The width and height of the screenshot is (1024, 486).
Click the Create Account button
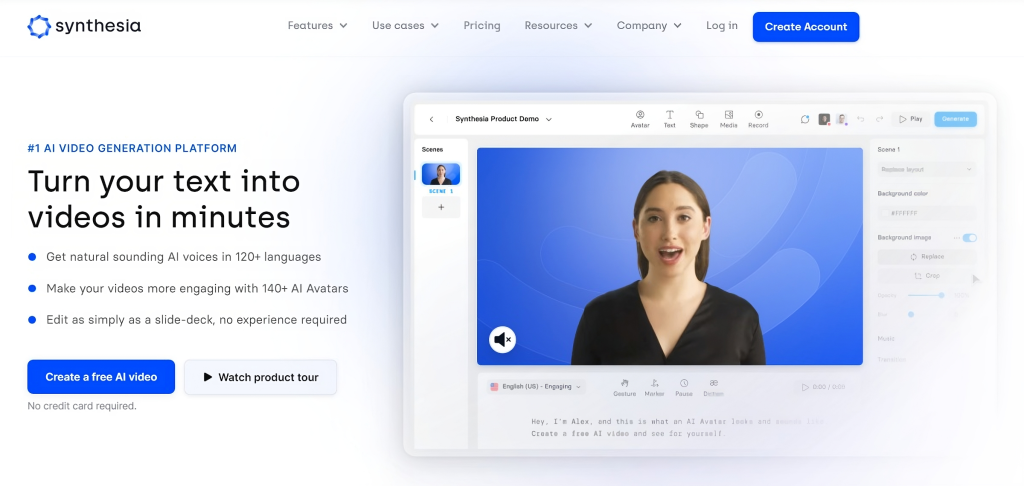tap(805, 27)
